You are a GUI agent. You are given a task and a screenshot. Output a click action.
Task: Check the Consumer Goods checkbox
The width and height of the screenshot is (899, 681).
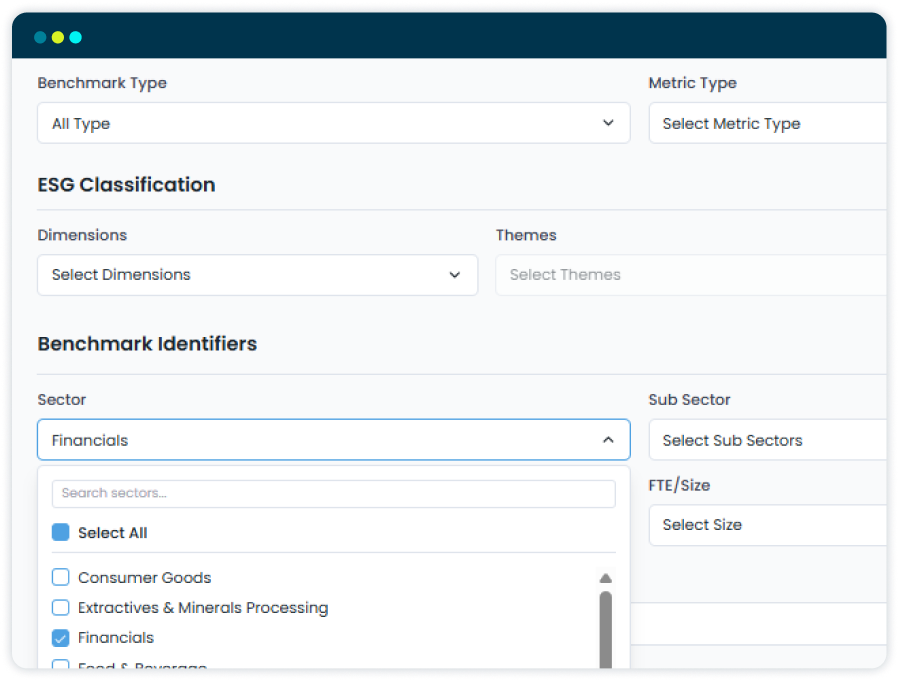60,577
